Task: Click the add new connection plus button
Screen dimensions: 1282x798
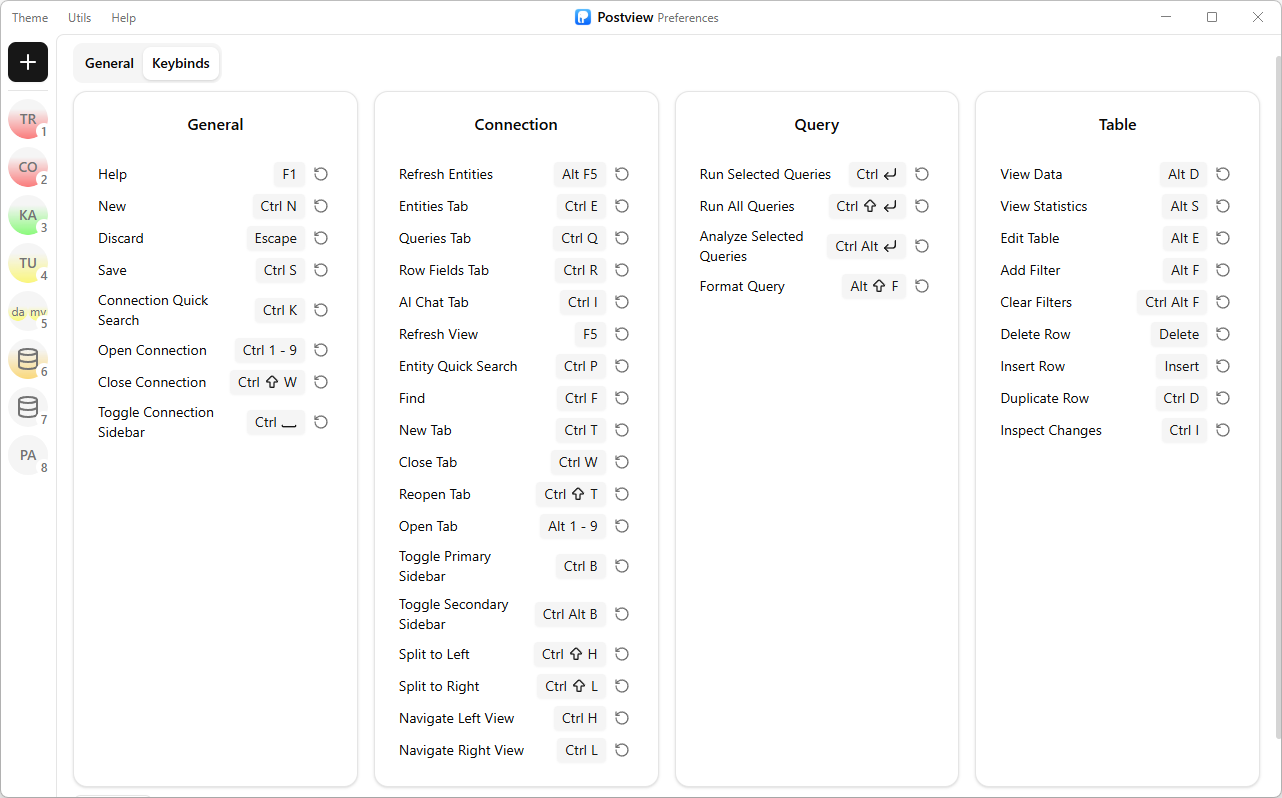Action: pyautogui.click(x=28, y=62)
